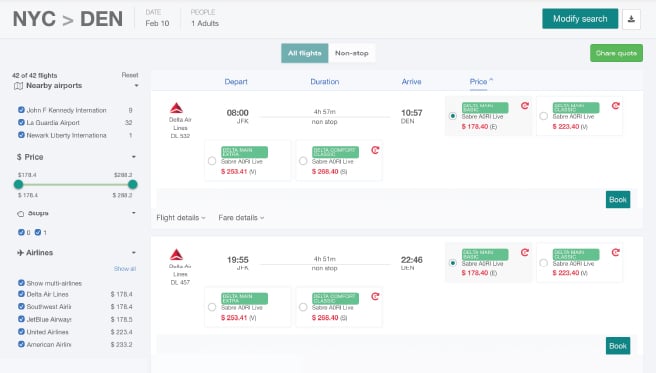Viewport: 656px width, 373px height.
Task: Click the Share quote button
Action: pos(616,53)
